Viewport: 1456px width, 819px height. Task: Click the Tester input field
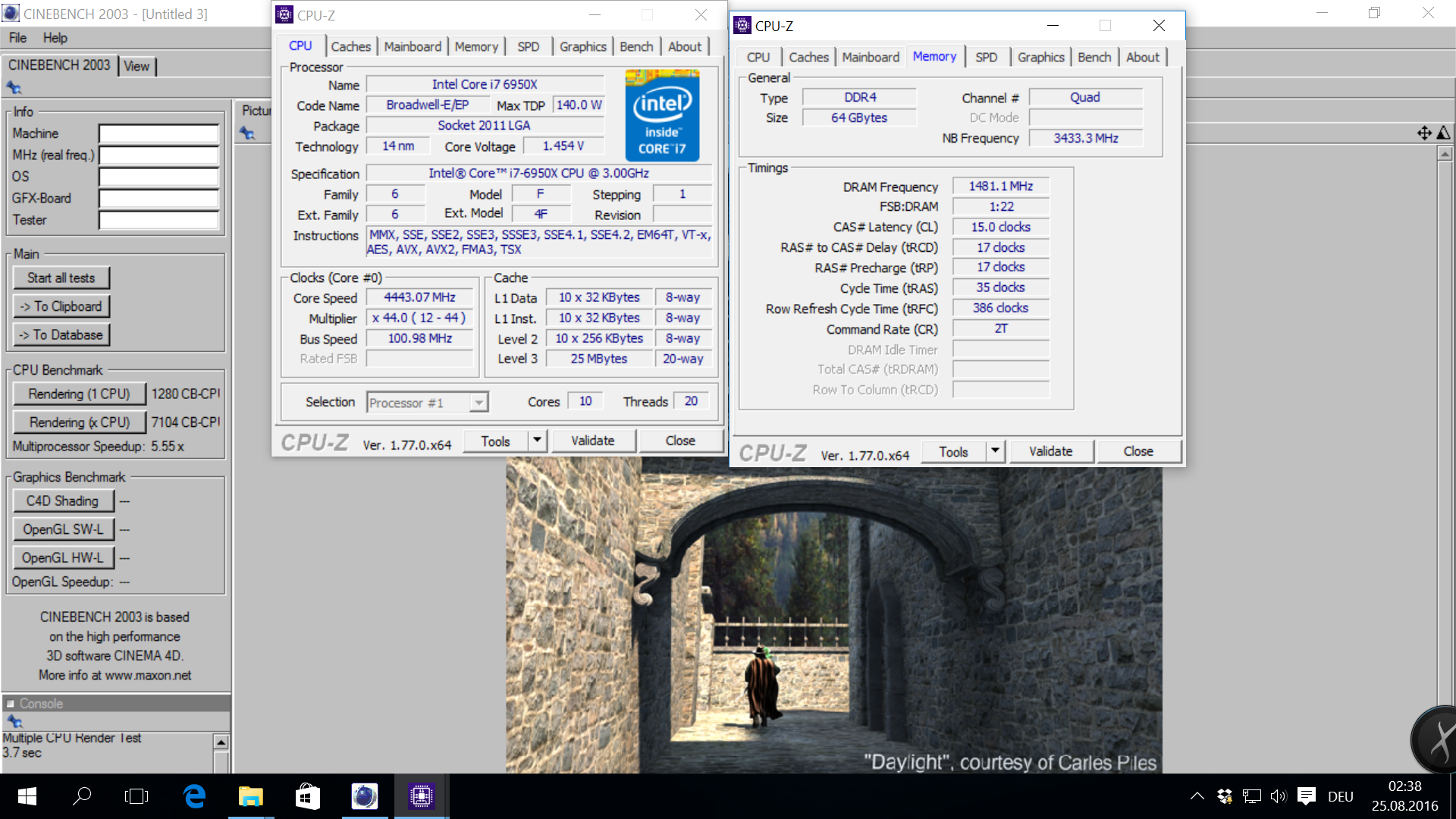pyautogui.click(x=158, y=220)
